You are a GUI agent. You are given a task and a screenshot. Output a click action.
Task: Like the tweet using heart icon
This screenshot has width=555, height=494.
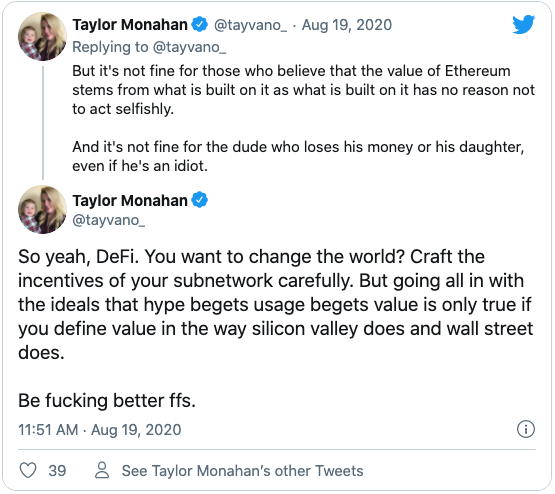click(x=28, y=470)
